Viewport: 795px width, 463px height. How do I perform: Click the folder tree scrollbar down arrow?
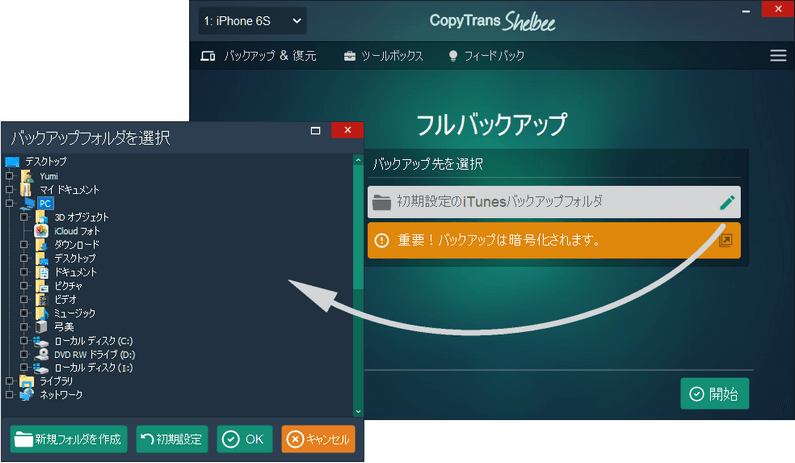point(358,411)
